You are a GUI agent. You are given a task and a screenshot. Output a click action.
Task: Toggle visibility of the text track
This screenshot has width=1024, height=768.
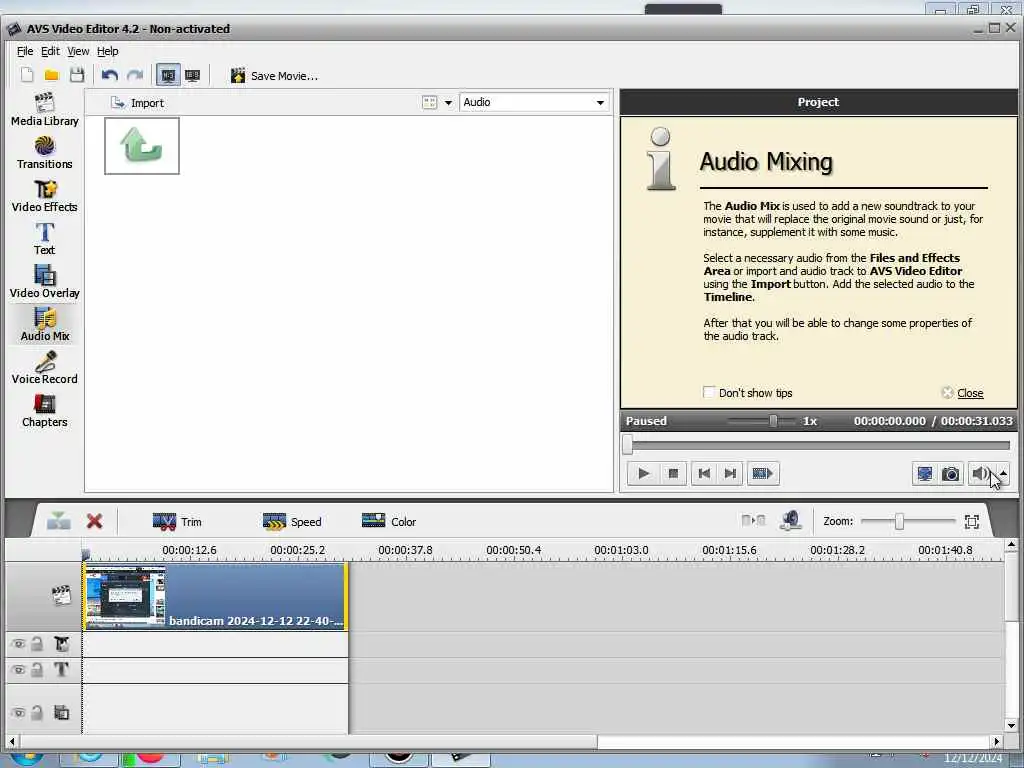(x=18, y=669)
